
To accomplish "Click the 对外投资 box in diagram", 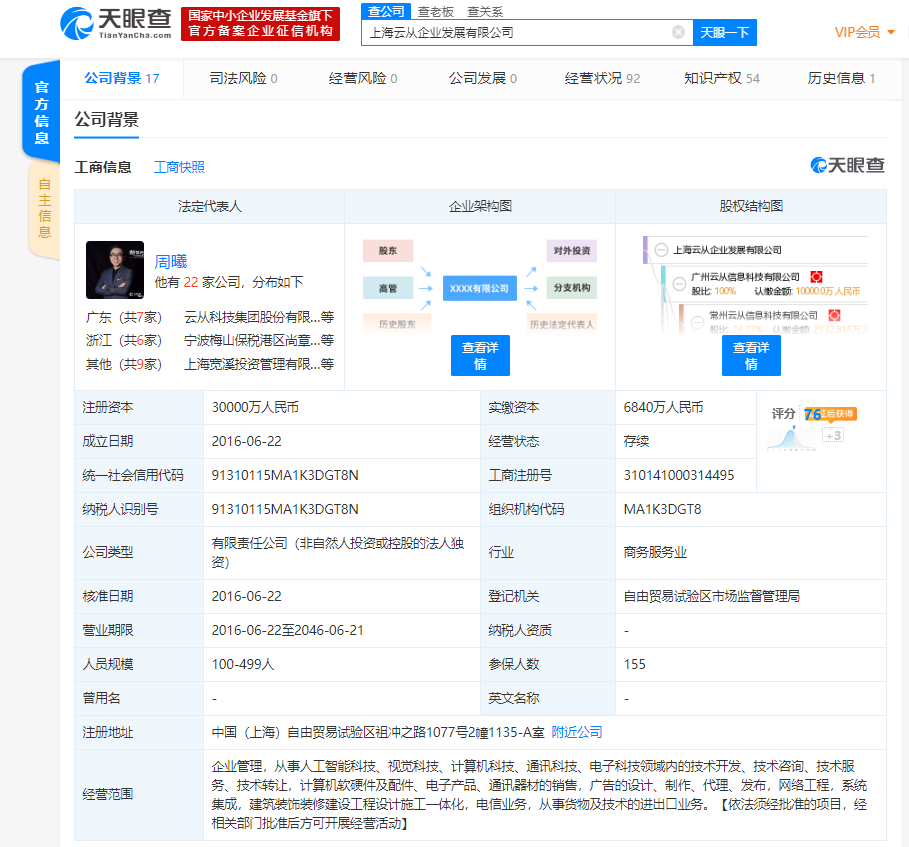I will 572,250.
